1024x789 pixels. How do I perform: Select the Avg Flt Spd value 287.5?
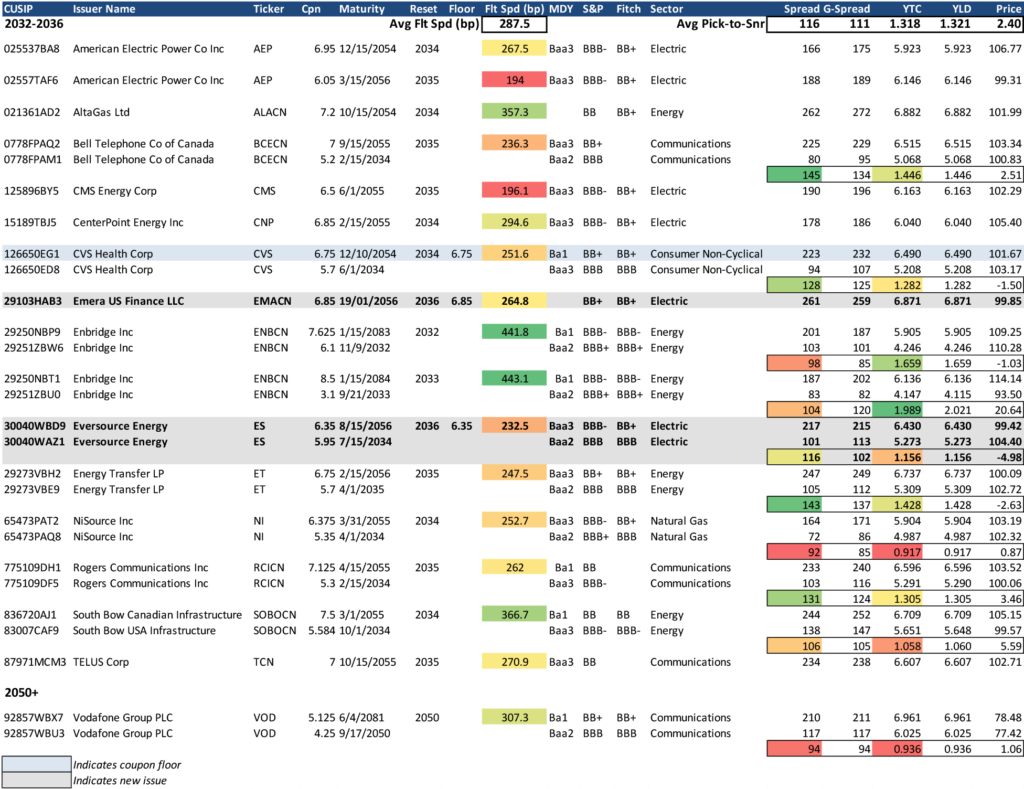pyautogui.click(x=514, y=24)
